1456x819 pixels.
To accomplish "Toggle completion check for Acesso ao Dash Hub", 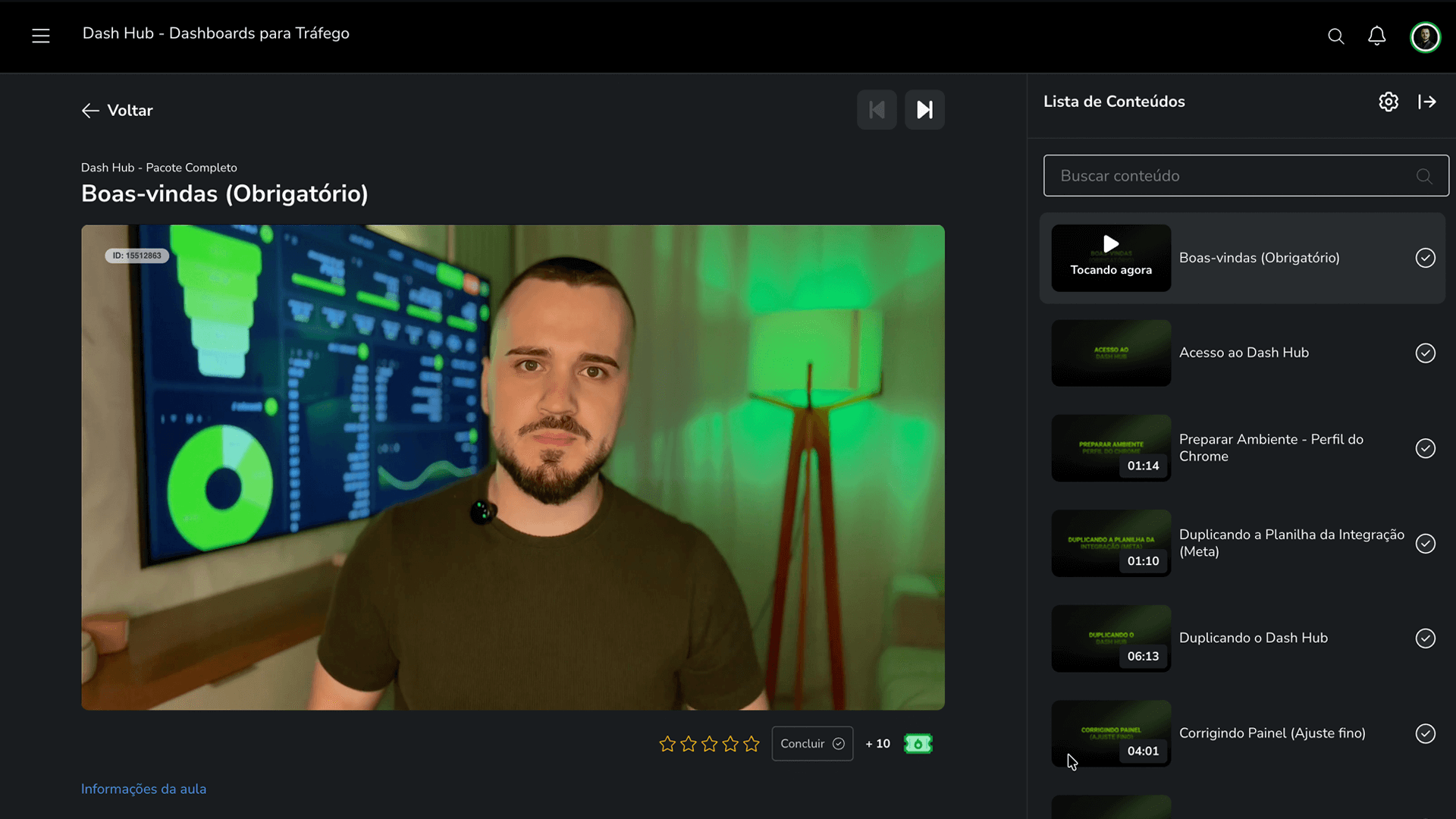I will click(1425, 353).
